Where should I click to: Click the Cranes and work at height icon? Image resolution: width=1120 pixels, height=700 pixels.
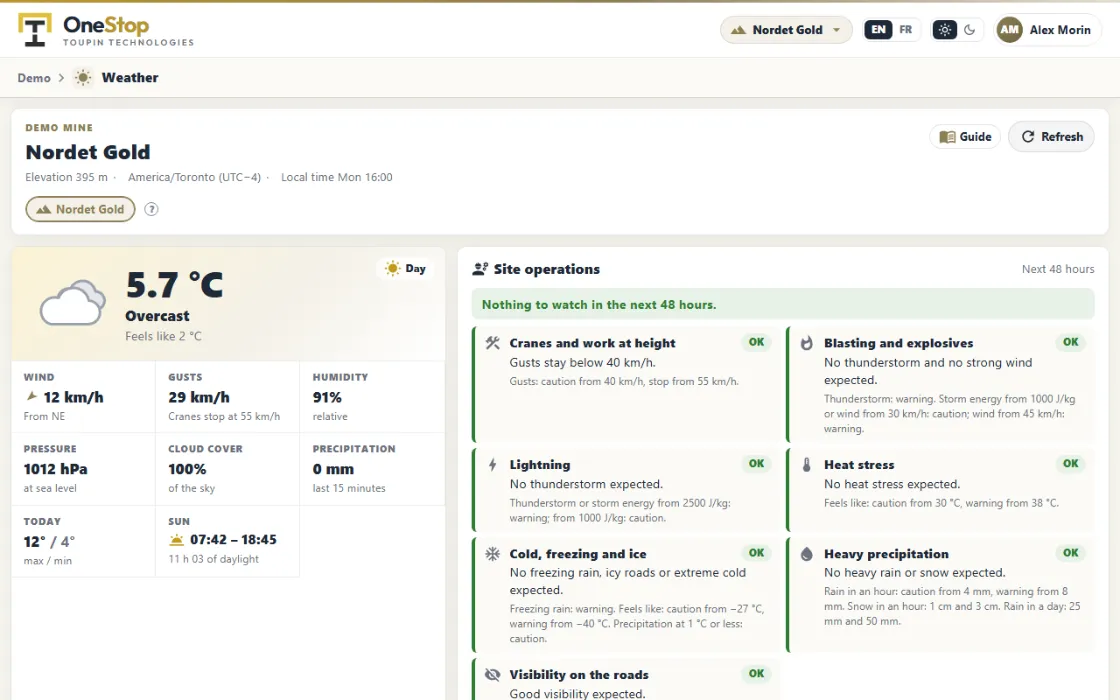[x=493, y=343]
